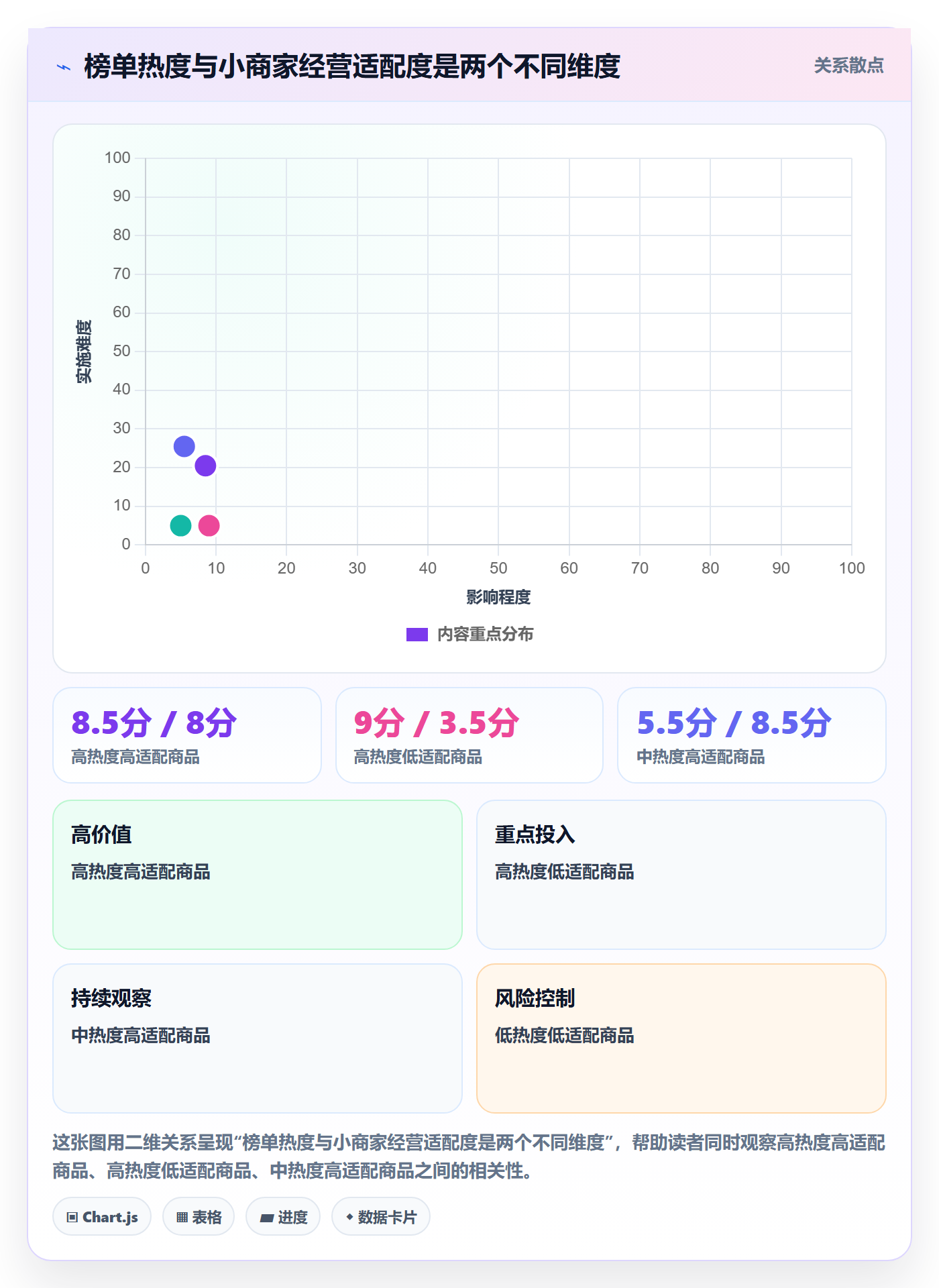Click the 关系散点 label
The width and height of the screenshot is (939, 1288).
coord(848,66)
